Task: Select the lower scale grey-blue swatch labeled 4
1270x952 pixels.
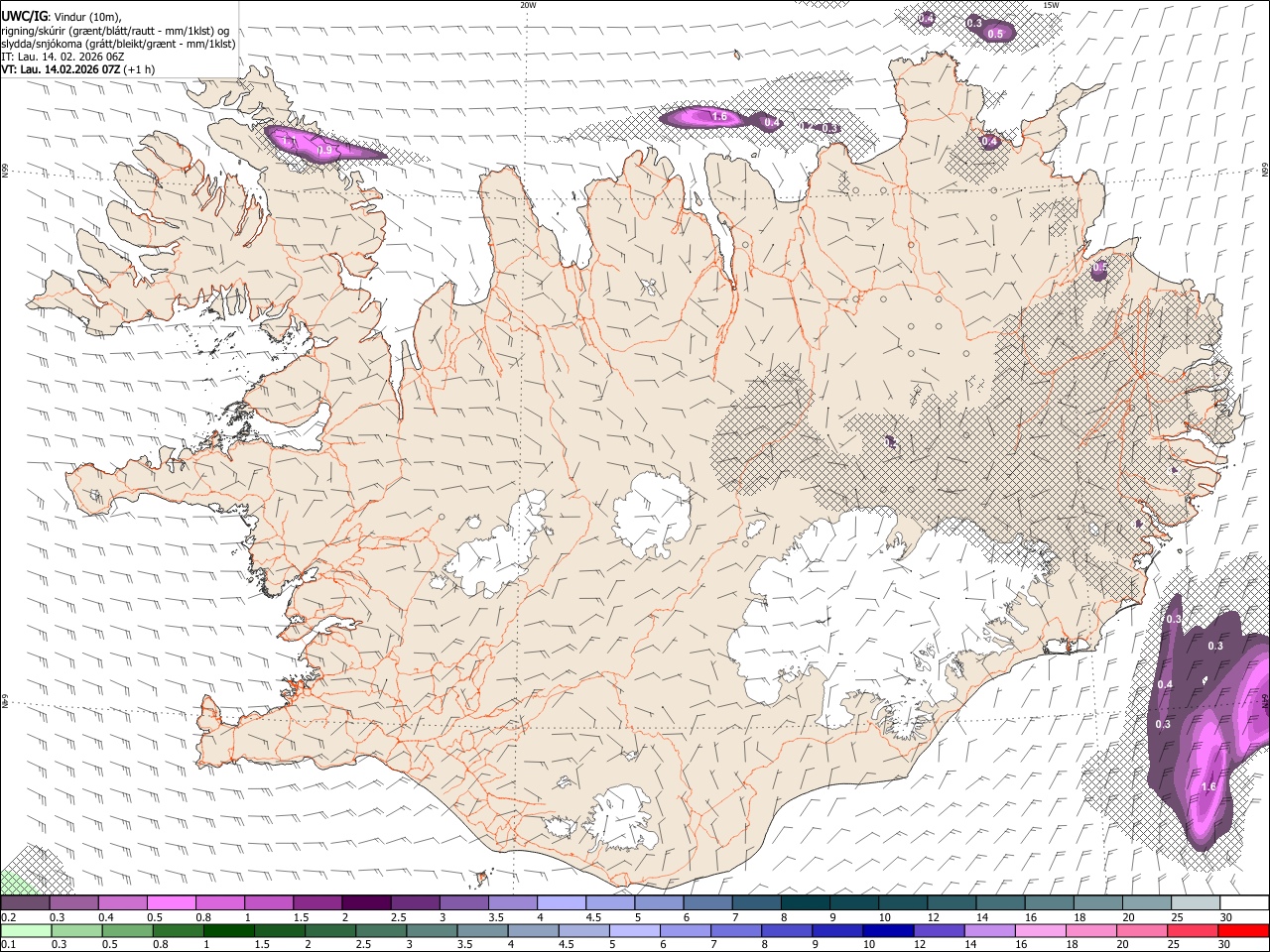Action: [x=534, y=930]
